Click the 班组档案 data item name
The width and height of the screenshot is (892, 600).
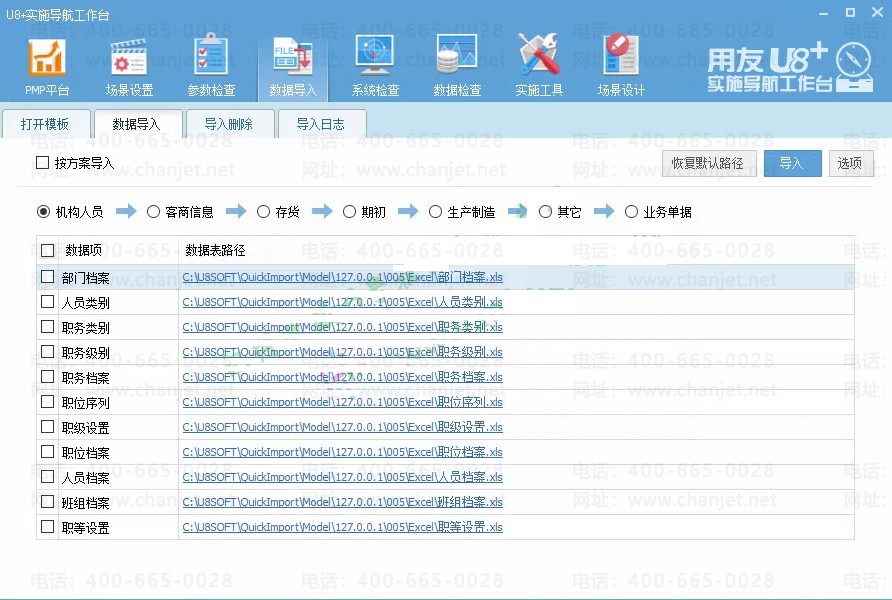(x=85, y=503)
